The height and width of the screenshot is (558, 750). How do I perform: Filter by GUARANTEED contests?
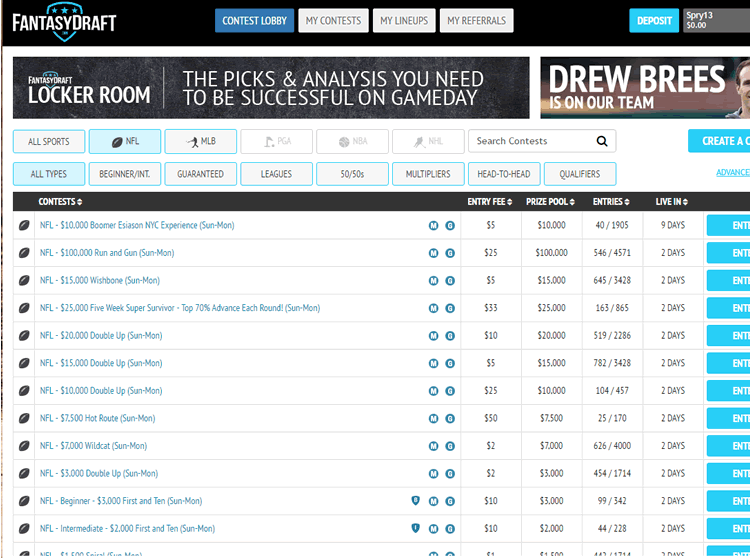pyautogui.click(x=200, y=174)
